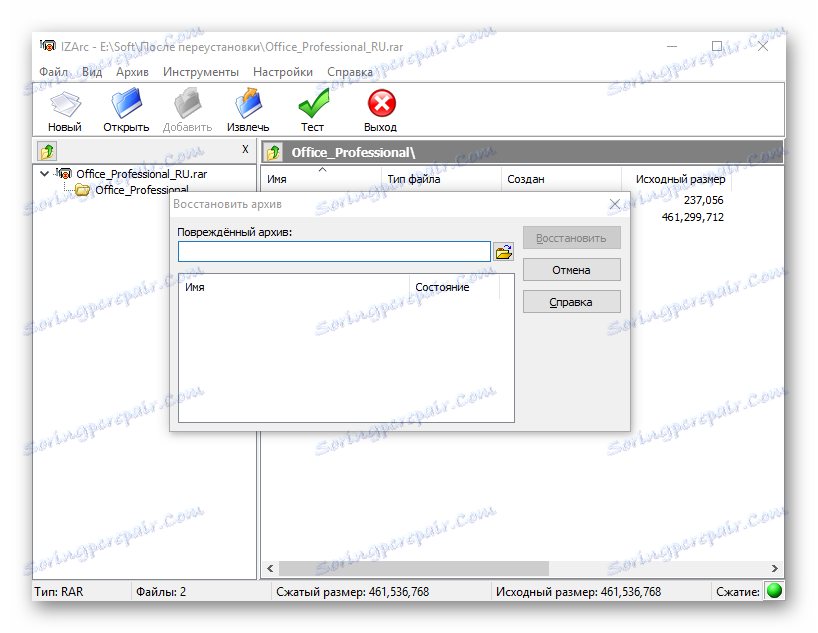Sort by Создан column header
This screenshot has width=818, height=633.
(561, 179)
